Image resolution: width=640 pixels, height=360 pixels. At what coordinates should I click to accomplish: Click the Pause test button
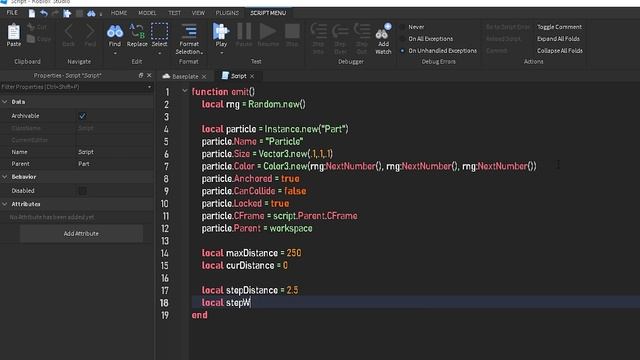click(244, 31)
